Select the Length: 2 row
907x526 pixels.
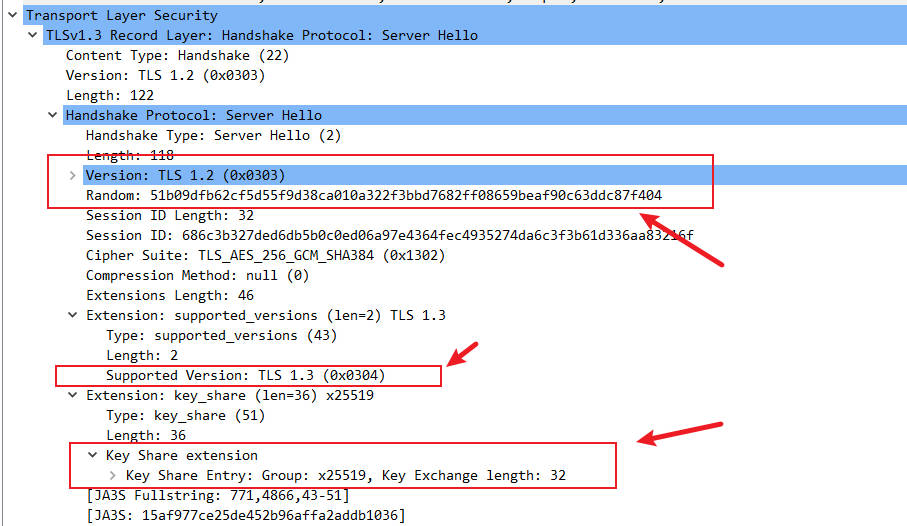click(x=142, y=355)
